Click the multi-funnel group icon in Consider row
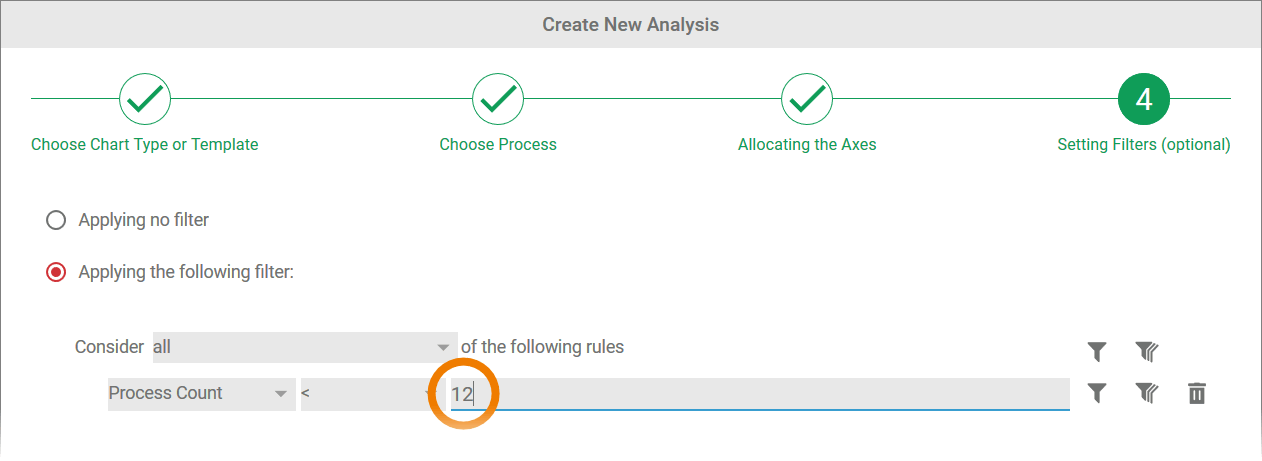The width and height of the screenshot is (1262, 461). tap(1146, 351)
